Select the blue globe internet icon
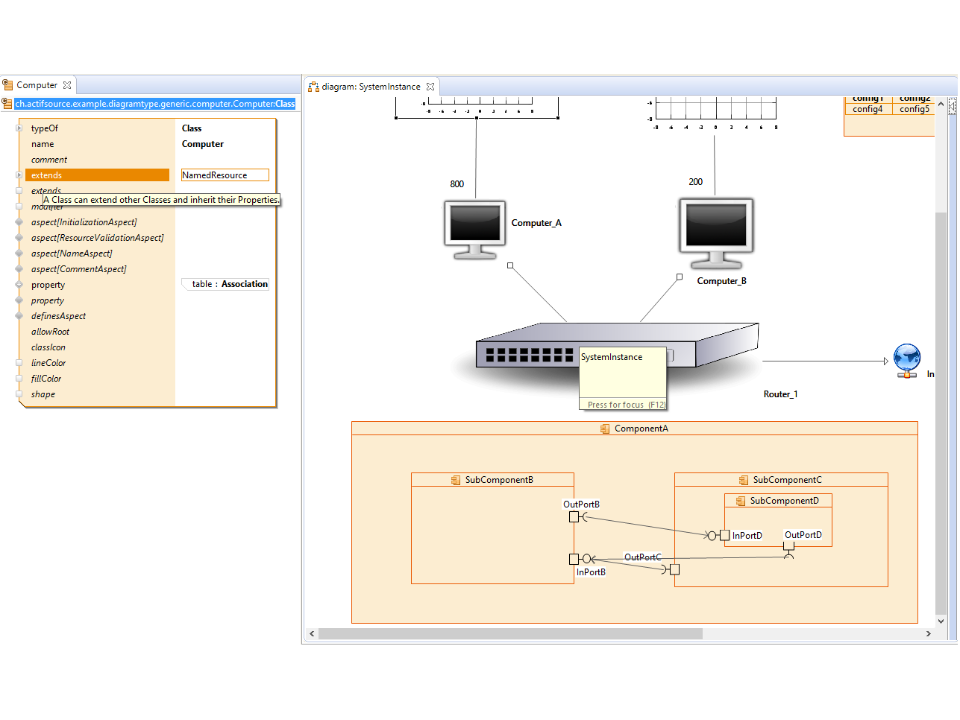The width and height of the screenshot is (960, 720). pyautogui.click(x=906, y=359)
